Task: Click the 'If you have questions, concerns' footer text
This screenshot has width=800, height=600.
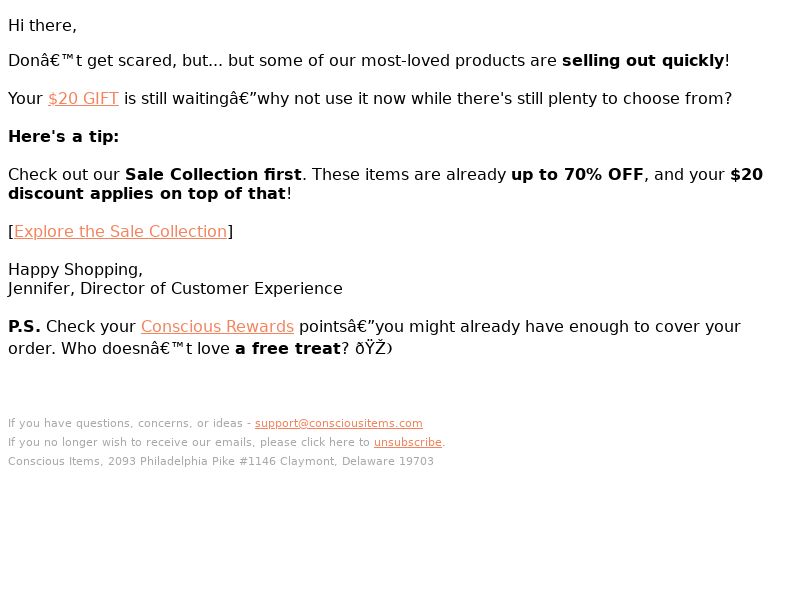Action: [125, 423]
